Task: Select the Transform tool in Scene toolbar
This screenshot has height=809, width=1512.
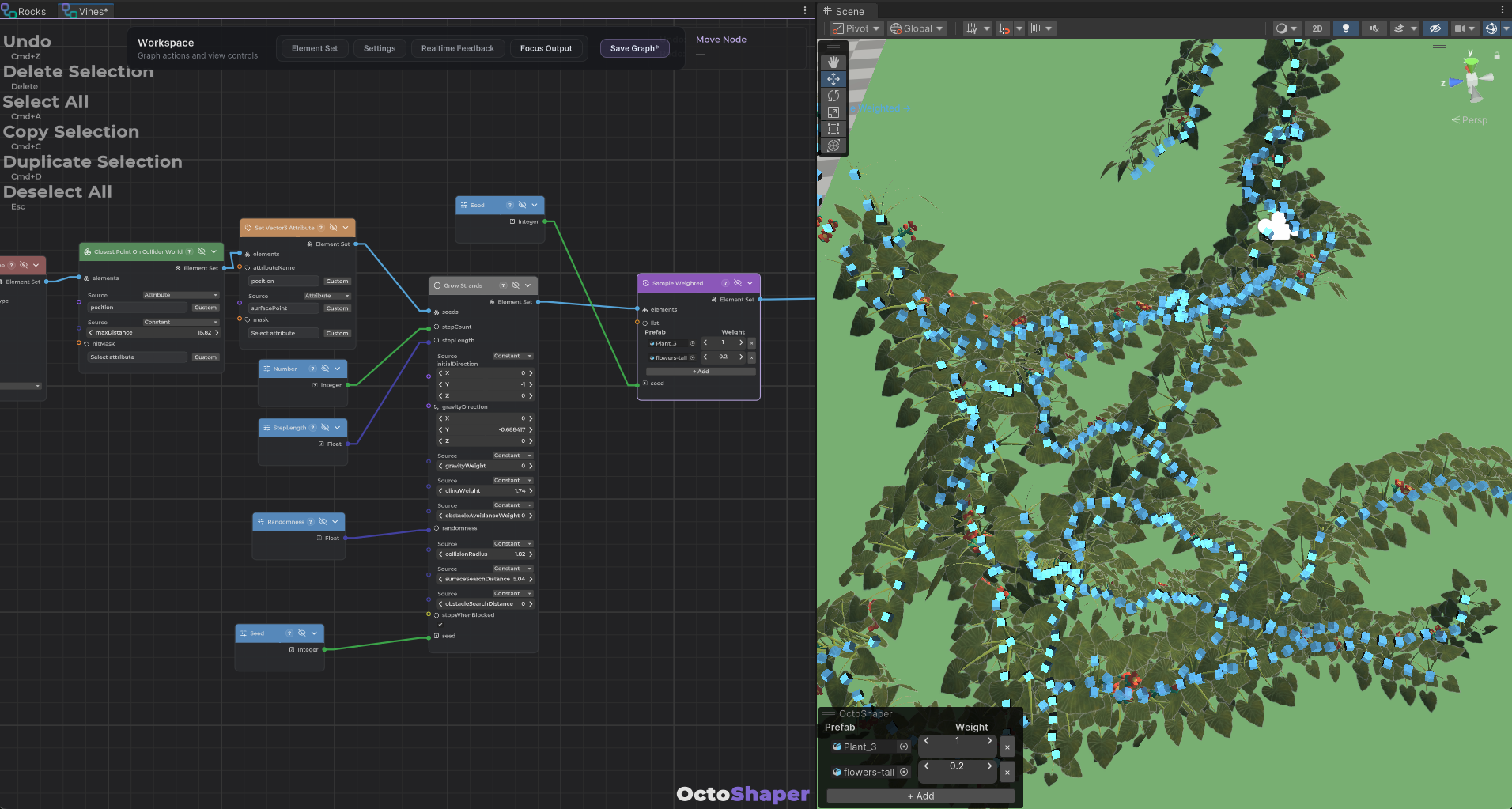Action: pos(833,146)
